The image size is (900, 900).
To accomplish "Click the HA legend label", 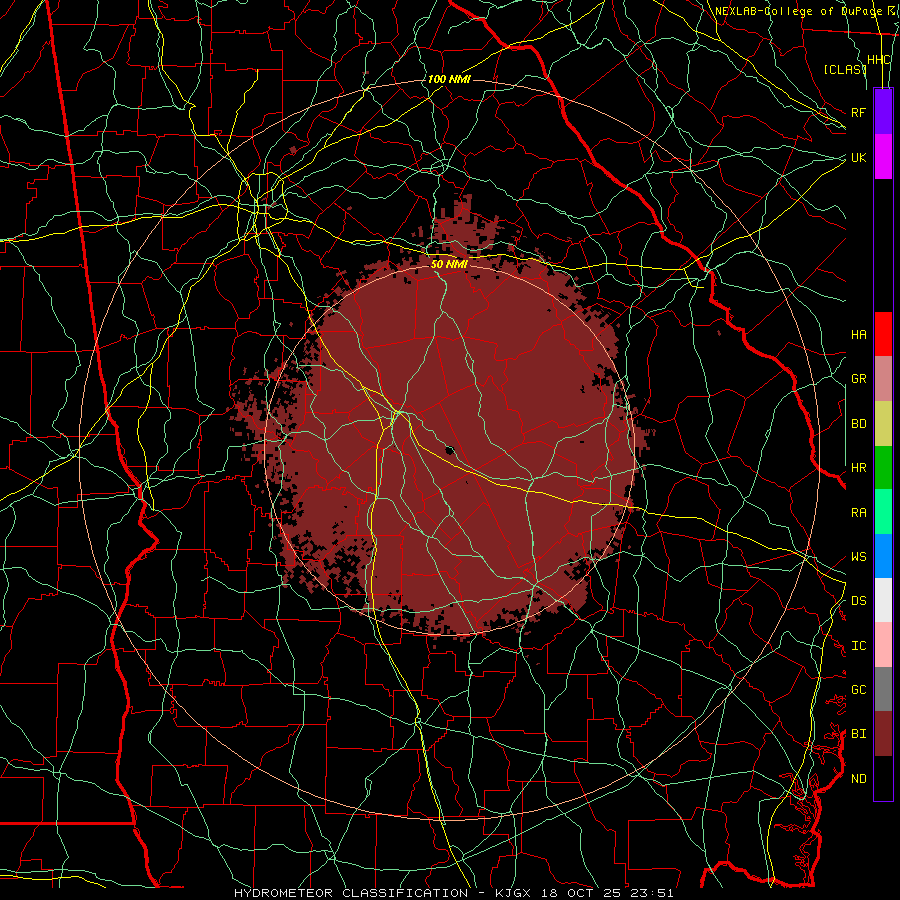I will tap(859, 335).
